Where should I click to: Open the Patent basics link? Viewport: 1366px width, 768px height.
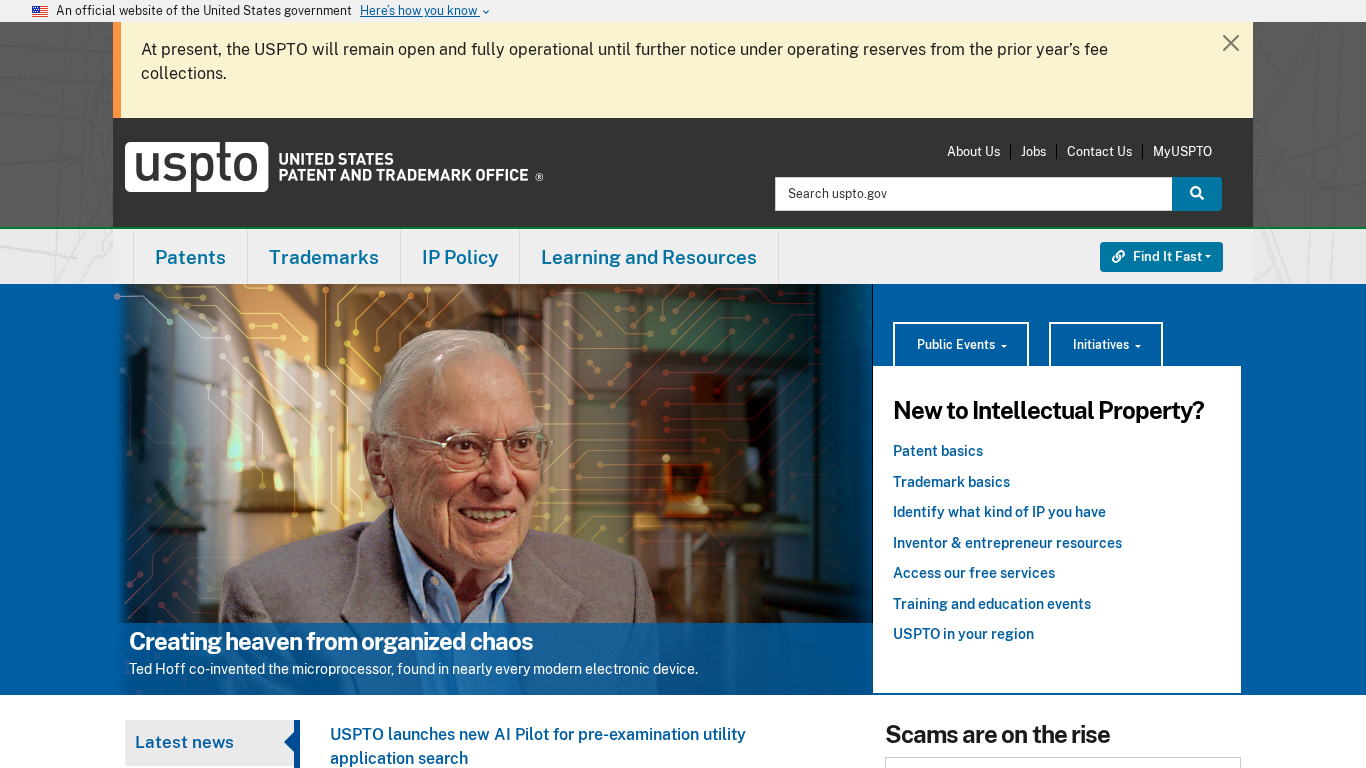(x=938, y=451)
